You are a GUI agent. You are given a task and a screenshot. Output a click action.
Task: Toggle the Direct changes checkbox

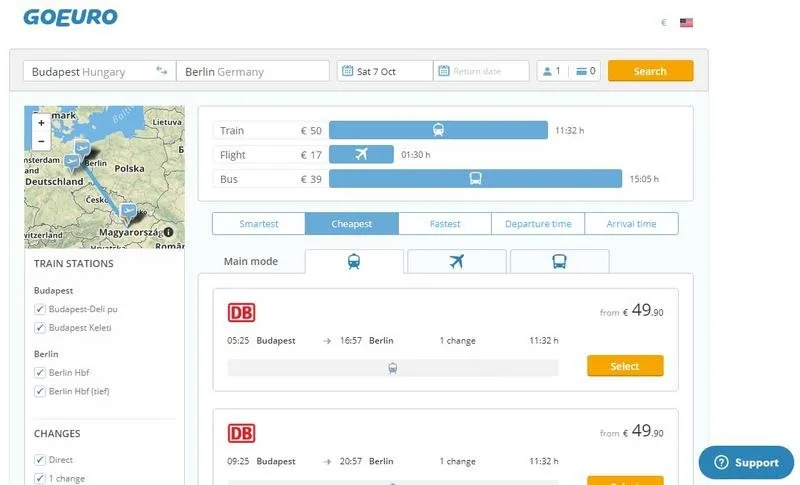pyautogui.click(x=40, y=460)
